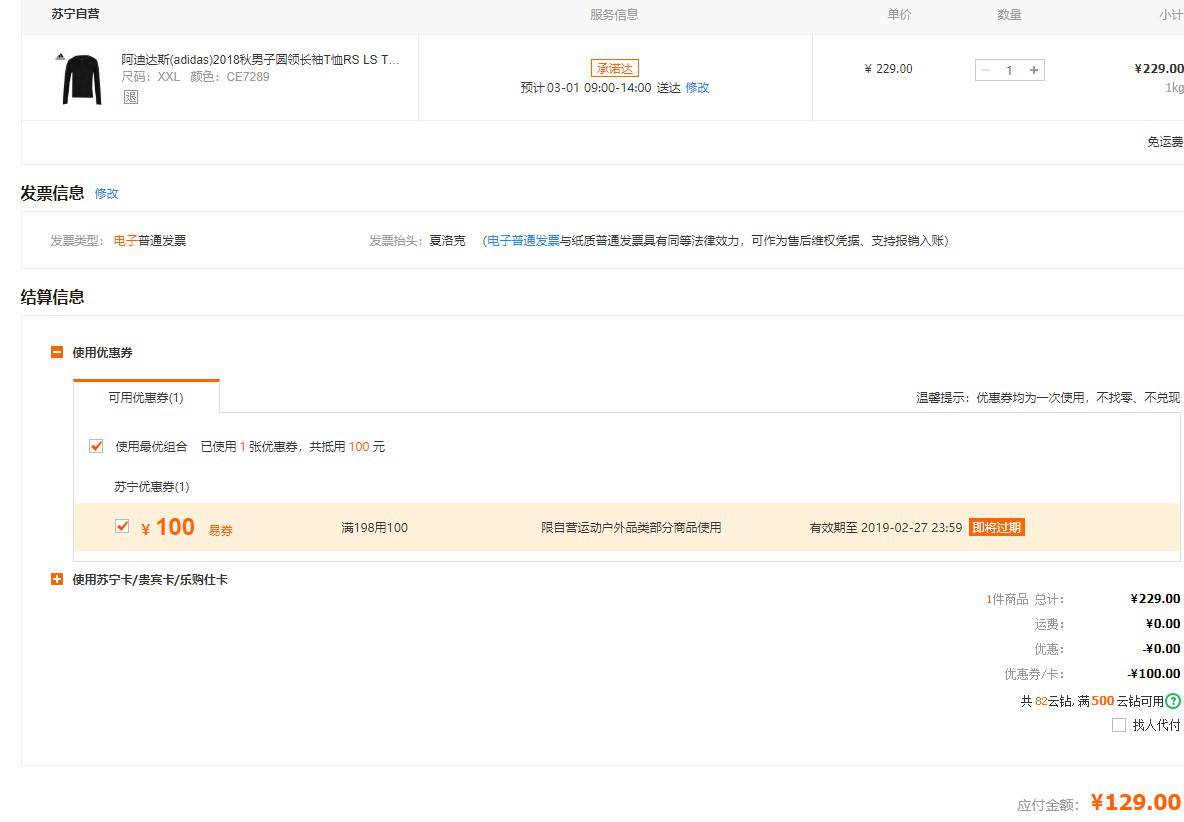Click the 电子普通发票 invoice type value
Image resolution: width=1184 pixels, height=822 pixels.
click(x=150, y=241)
